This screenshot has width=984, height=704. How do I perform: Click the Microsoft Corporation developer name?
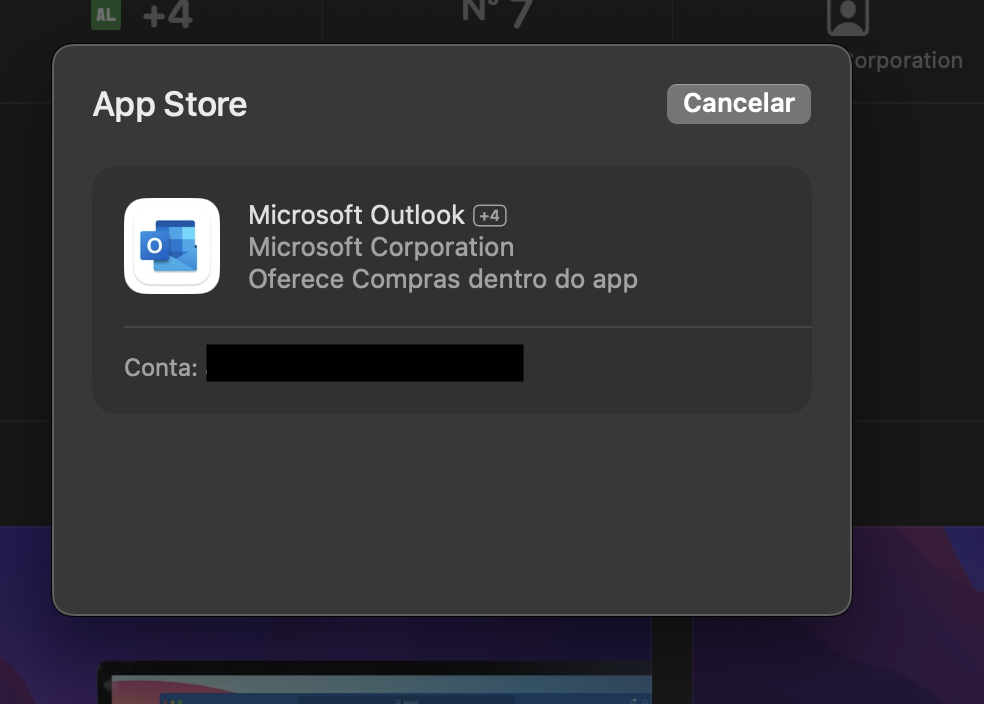coord(380,247)
